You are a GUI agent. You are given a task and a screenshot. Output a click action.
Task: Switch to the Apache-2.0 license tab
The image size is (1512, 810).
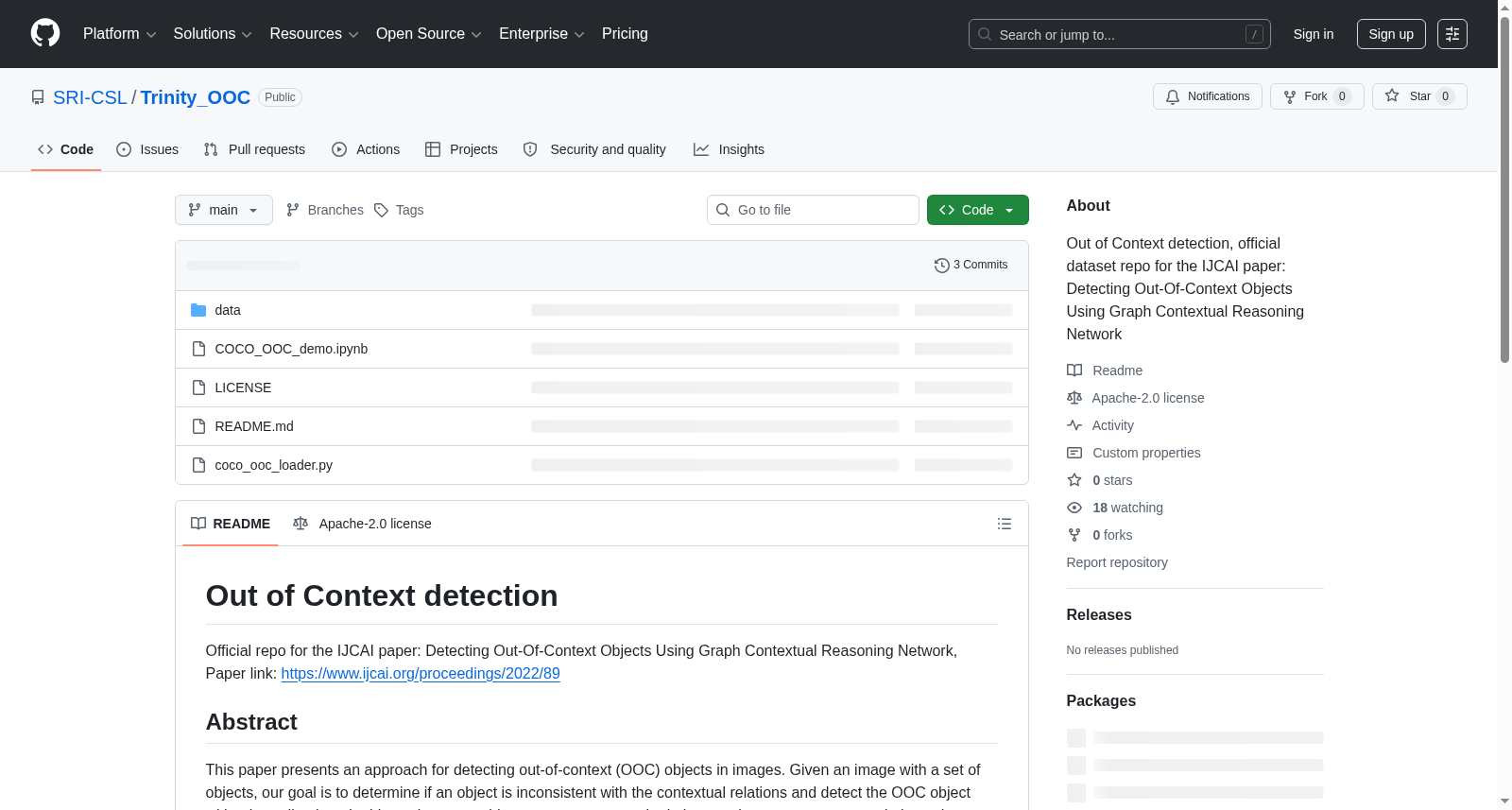[x=362, y=524]
